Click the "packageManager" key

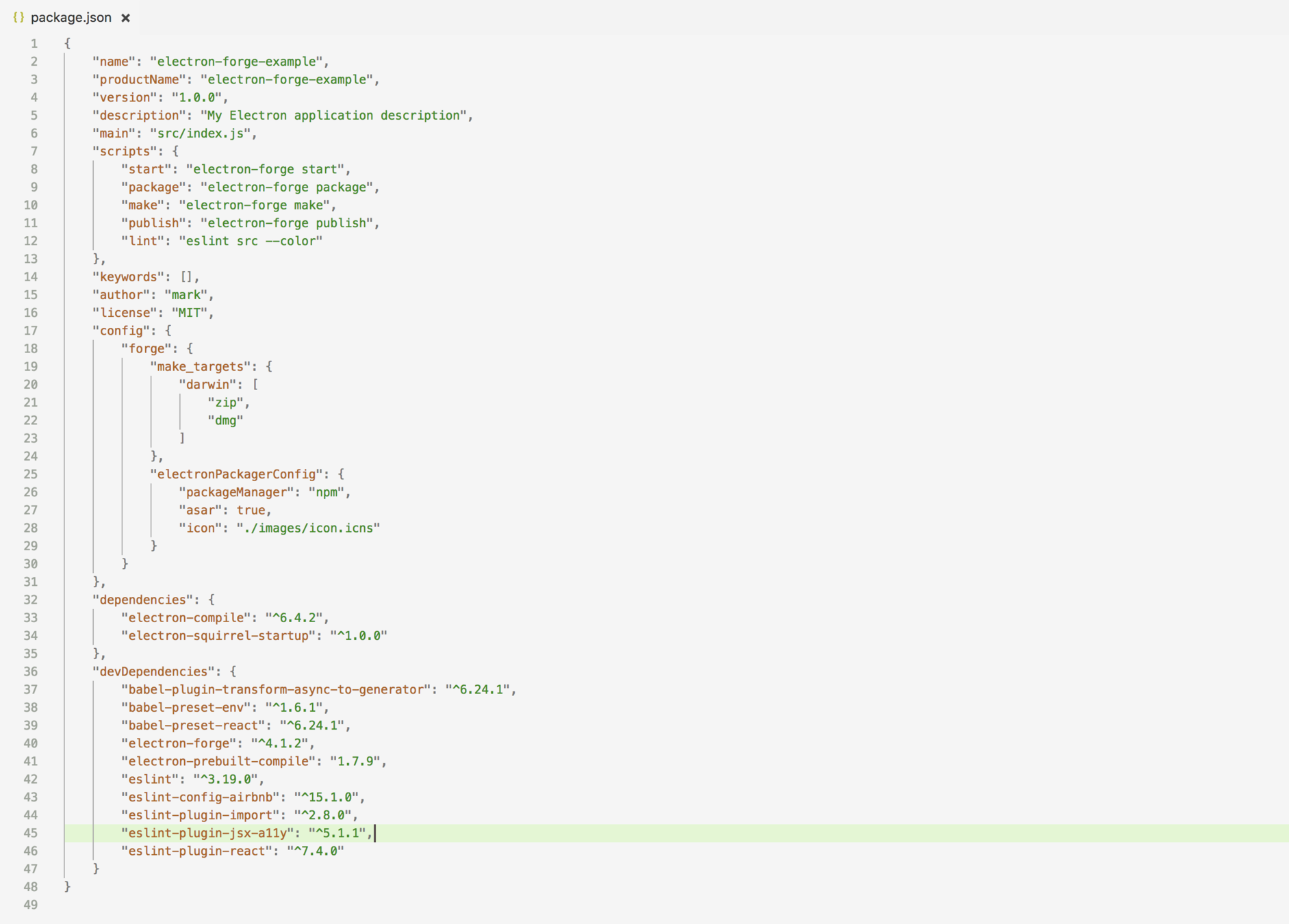tap(236, 492)
